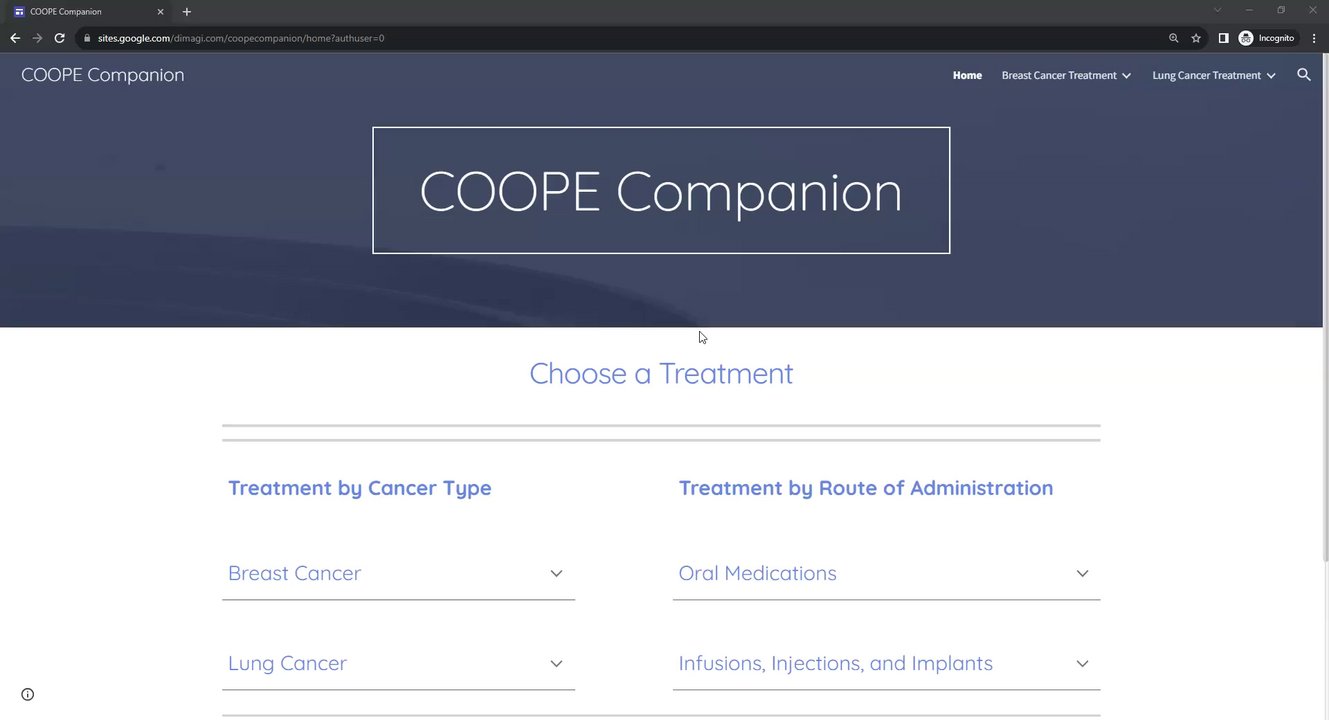Expand the Breast Cancer section
This screenshot has height=720, width=1329.
tap(556, 573)
